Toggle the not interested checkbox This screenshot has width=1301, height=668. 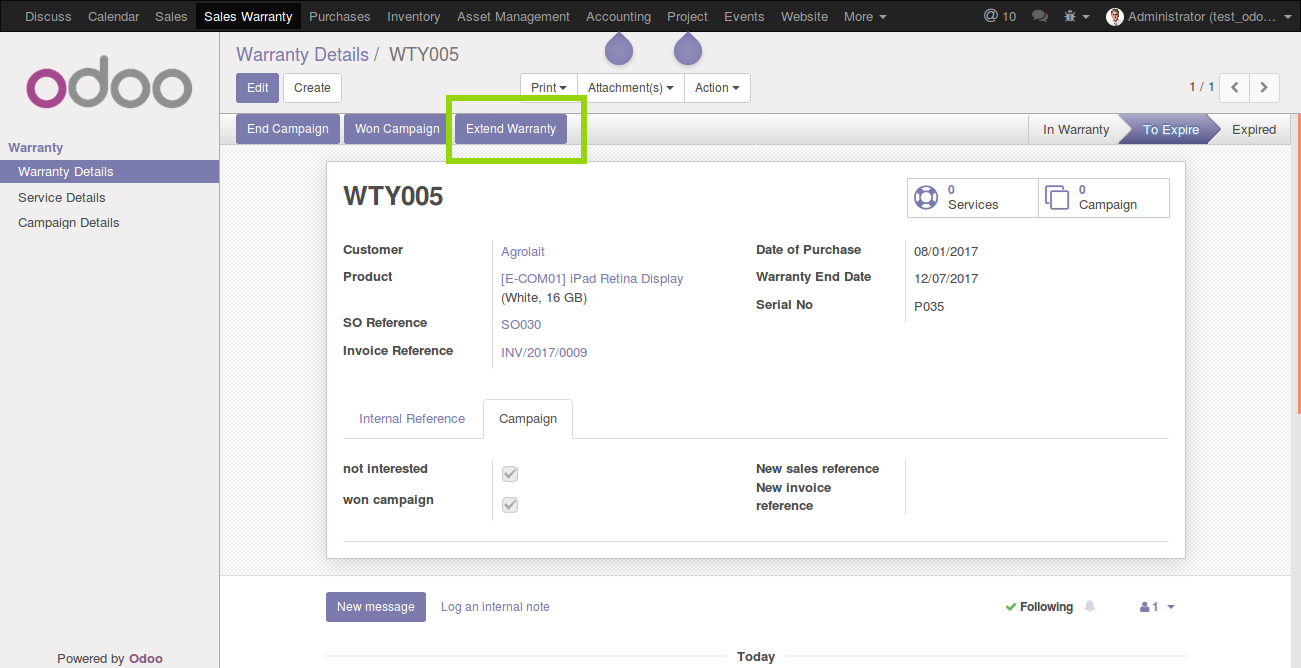[x=510, y=474]
